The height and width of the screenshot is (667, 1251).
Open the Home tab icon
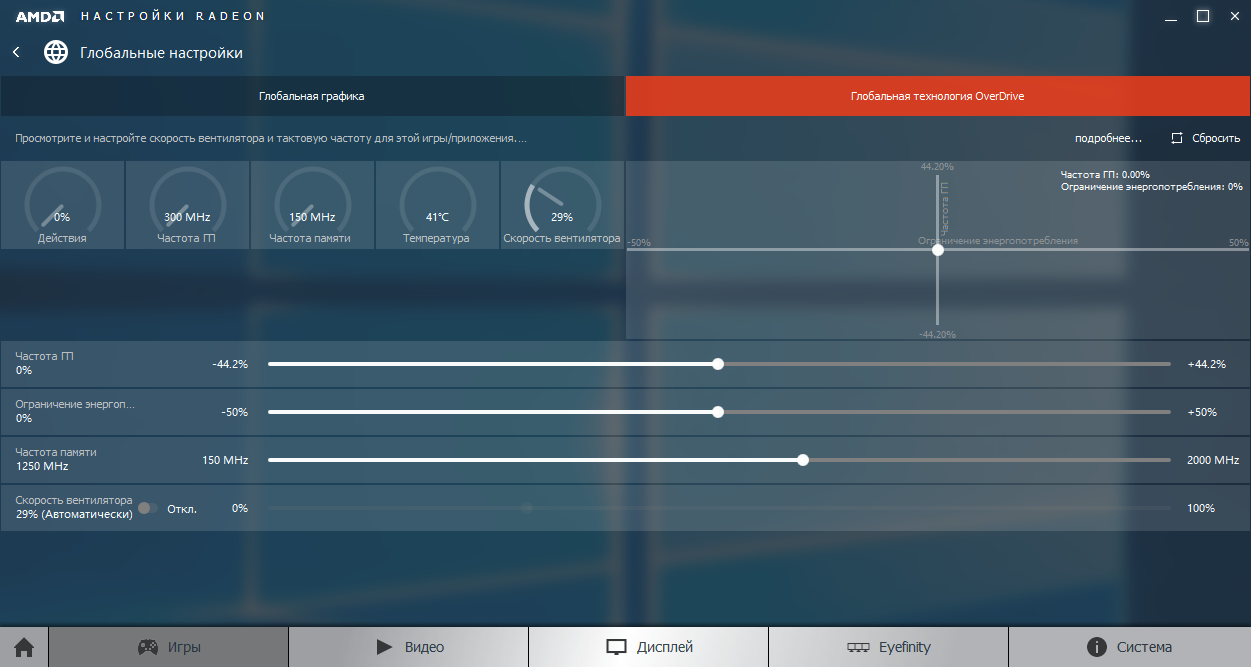tap(24, 647)
